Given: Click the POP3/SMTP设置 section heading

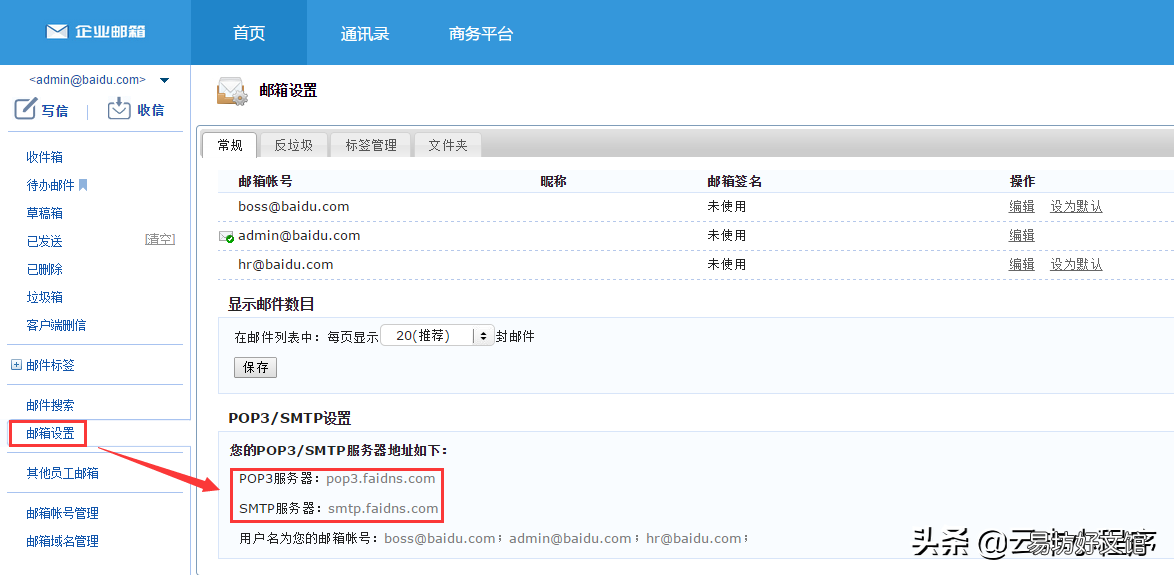Looking at the screenshot, I should (290, 419).
